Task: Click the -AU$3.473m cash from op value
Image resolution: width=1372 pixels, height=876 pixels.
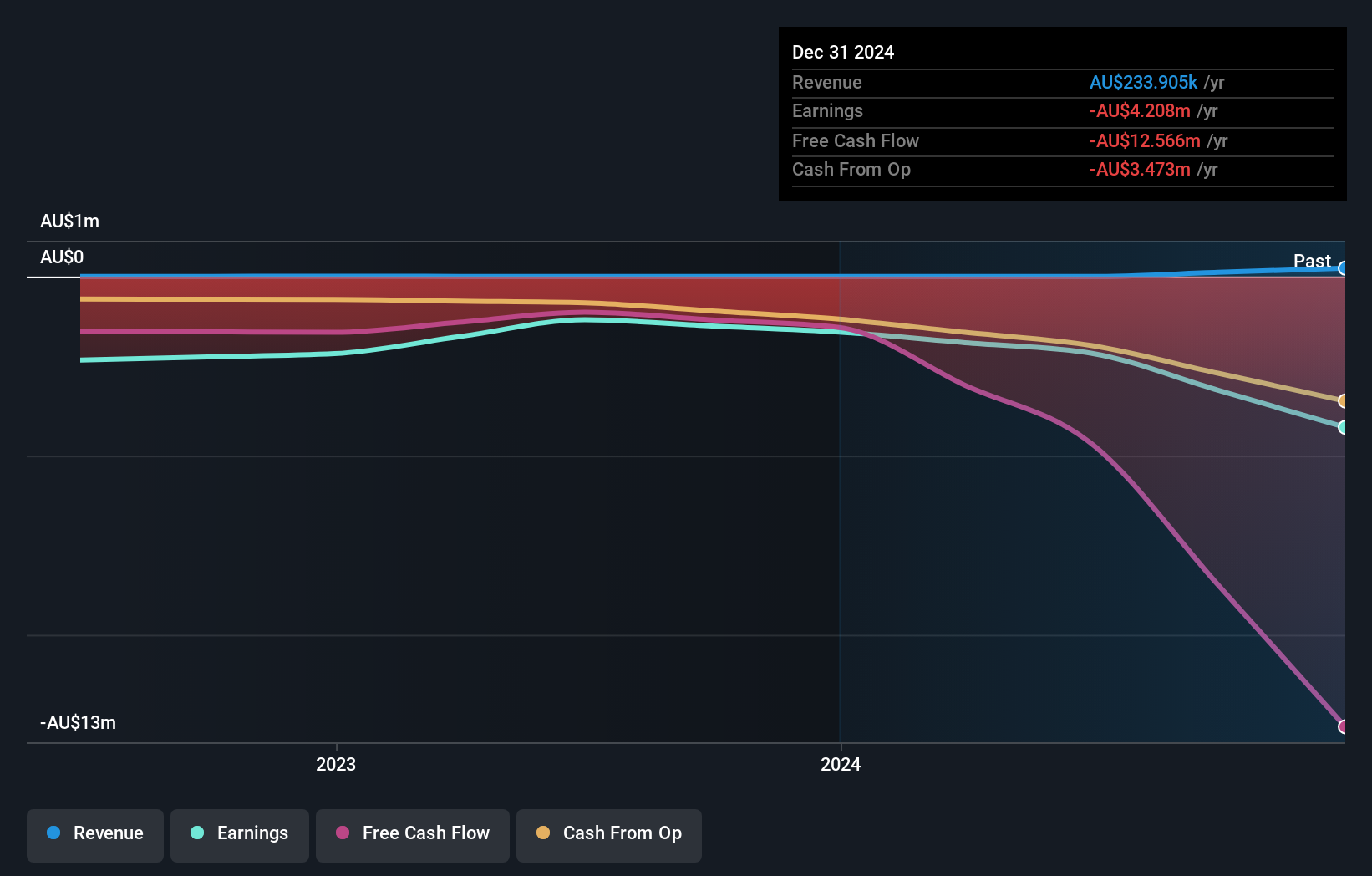Action: click(x=1140, y=169)
